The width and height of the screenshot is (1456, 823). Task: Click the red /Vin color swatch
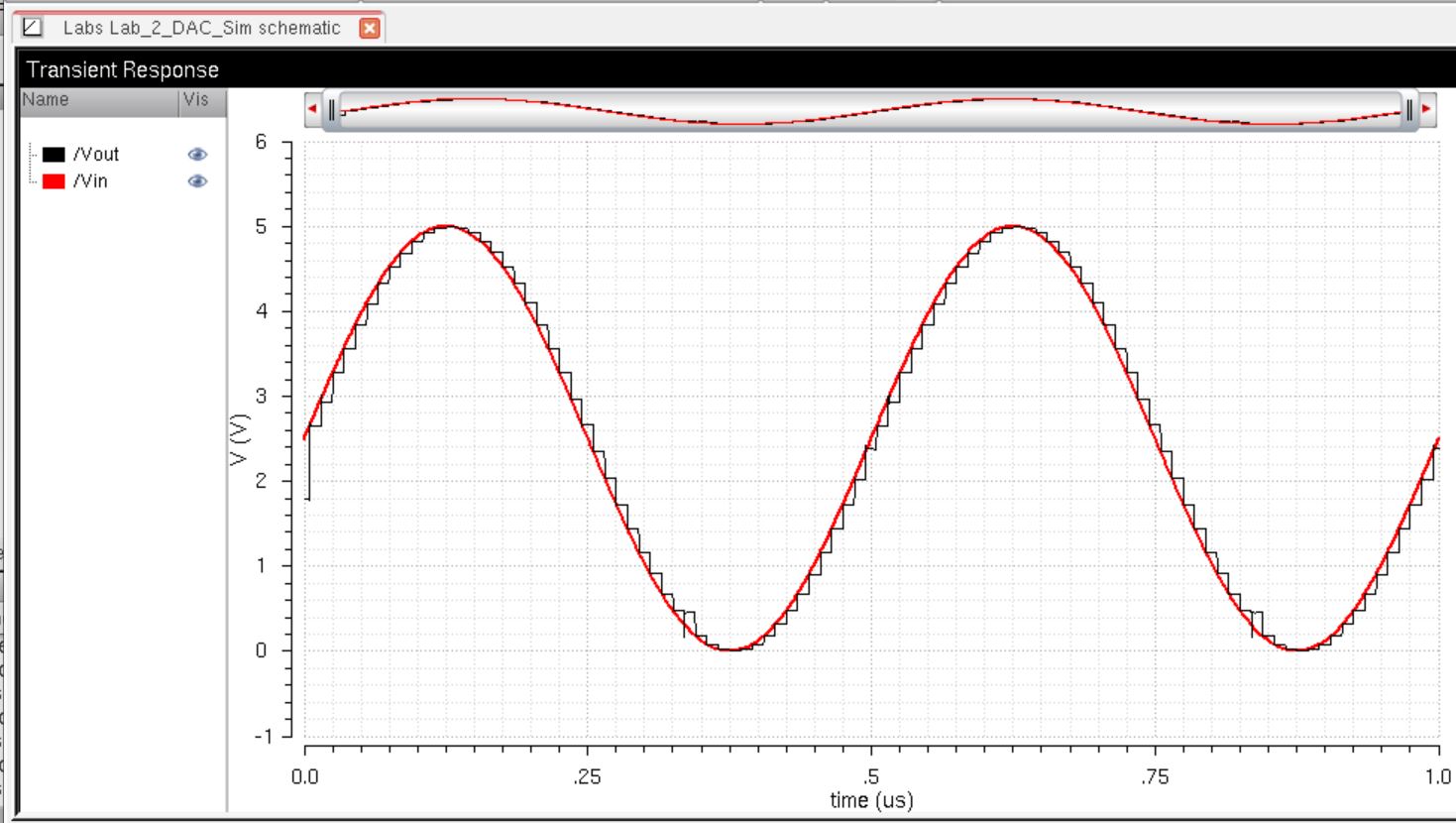54,181
